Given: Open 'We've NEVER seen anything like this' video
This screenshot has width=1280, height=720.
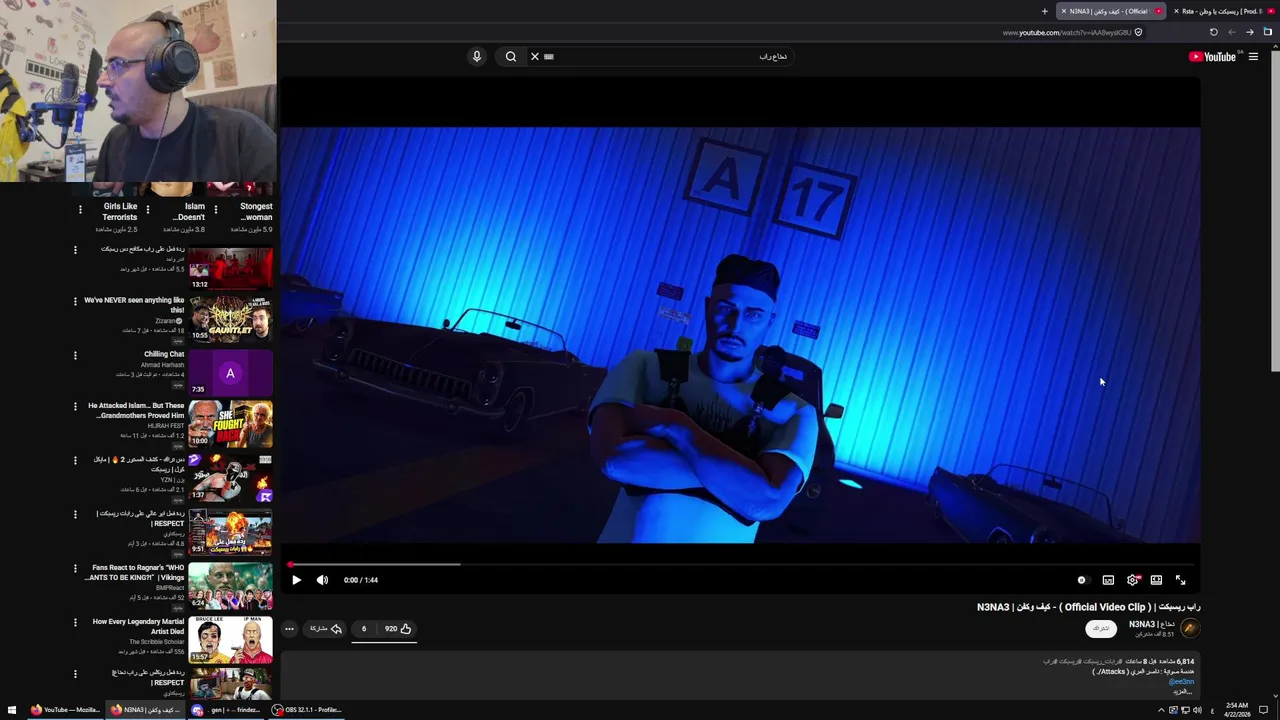Looking at the screenshot, I should (134, 305).
